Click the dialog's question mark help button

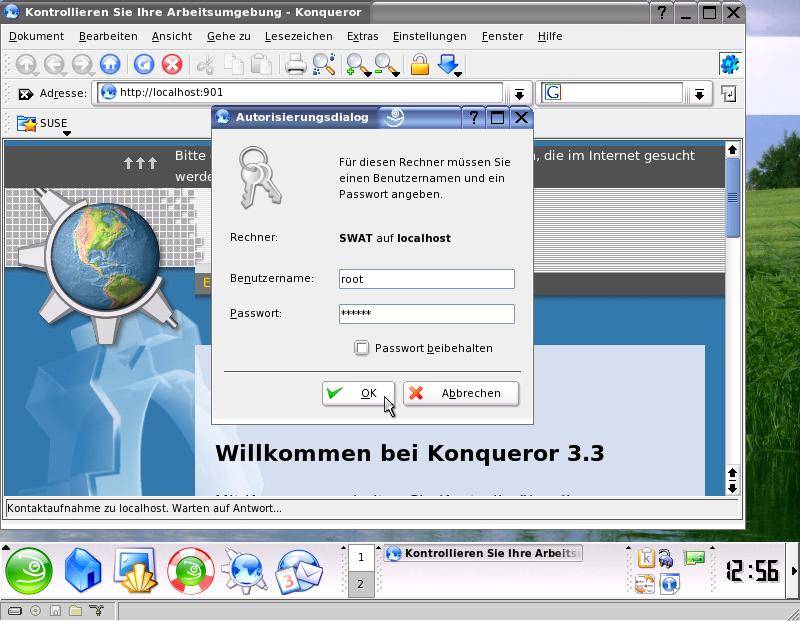click(x=473, y=117)
